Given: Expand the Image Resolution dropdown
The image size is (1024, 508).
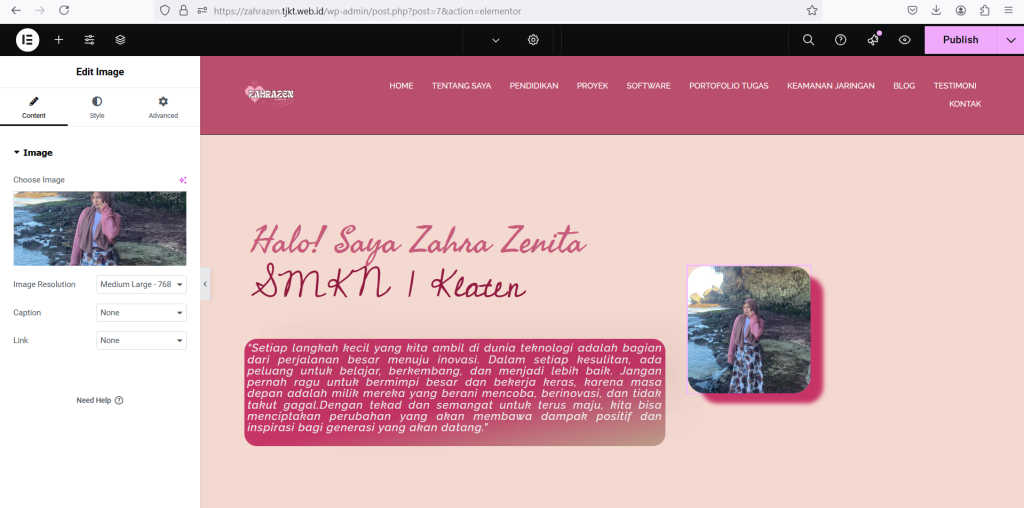Looking at the screenshot, I should point(141,285).
